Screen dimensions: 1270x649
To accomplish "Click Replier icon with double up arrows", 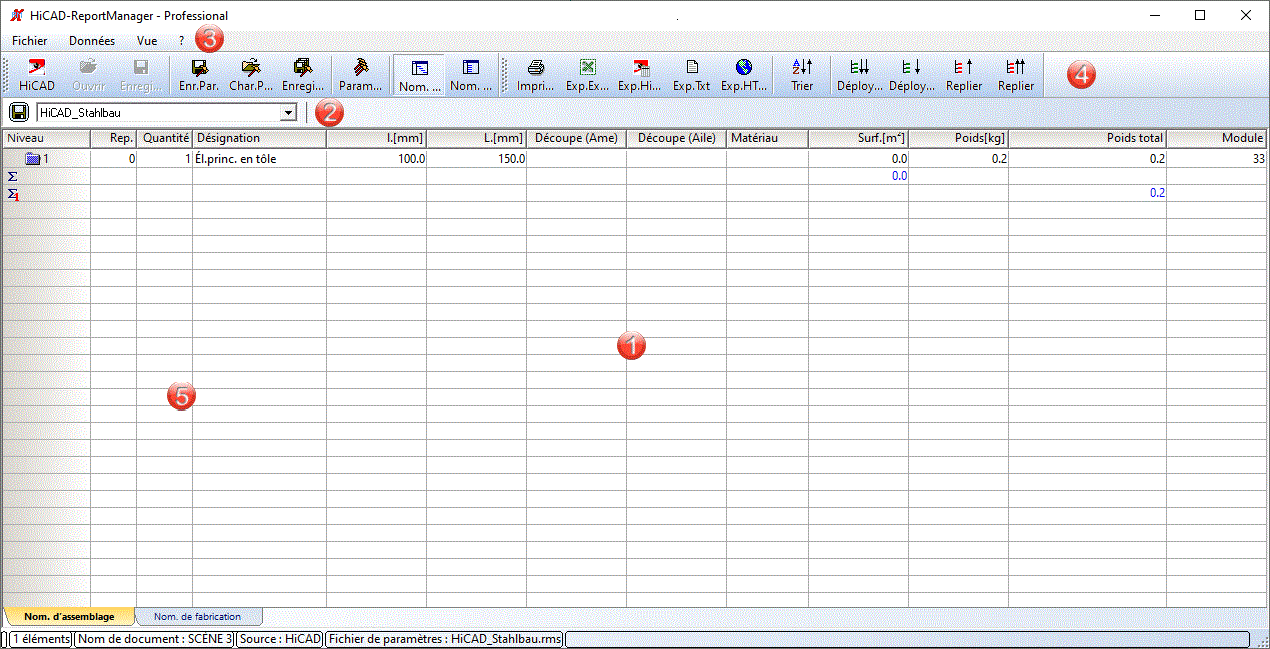I will click(1016, 75).
